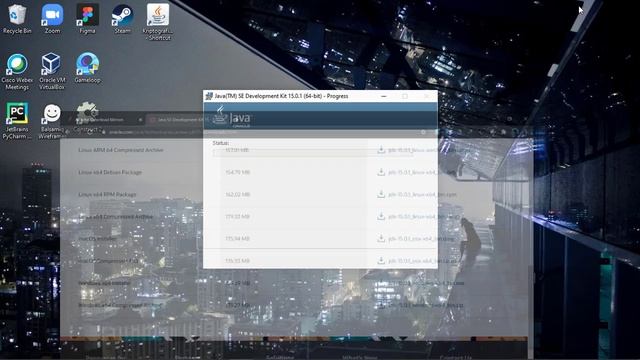Open the jdk linux-x64 rpm download link
The image size is (640, 360).
tap(422, 195)
